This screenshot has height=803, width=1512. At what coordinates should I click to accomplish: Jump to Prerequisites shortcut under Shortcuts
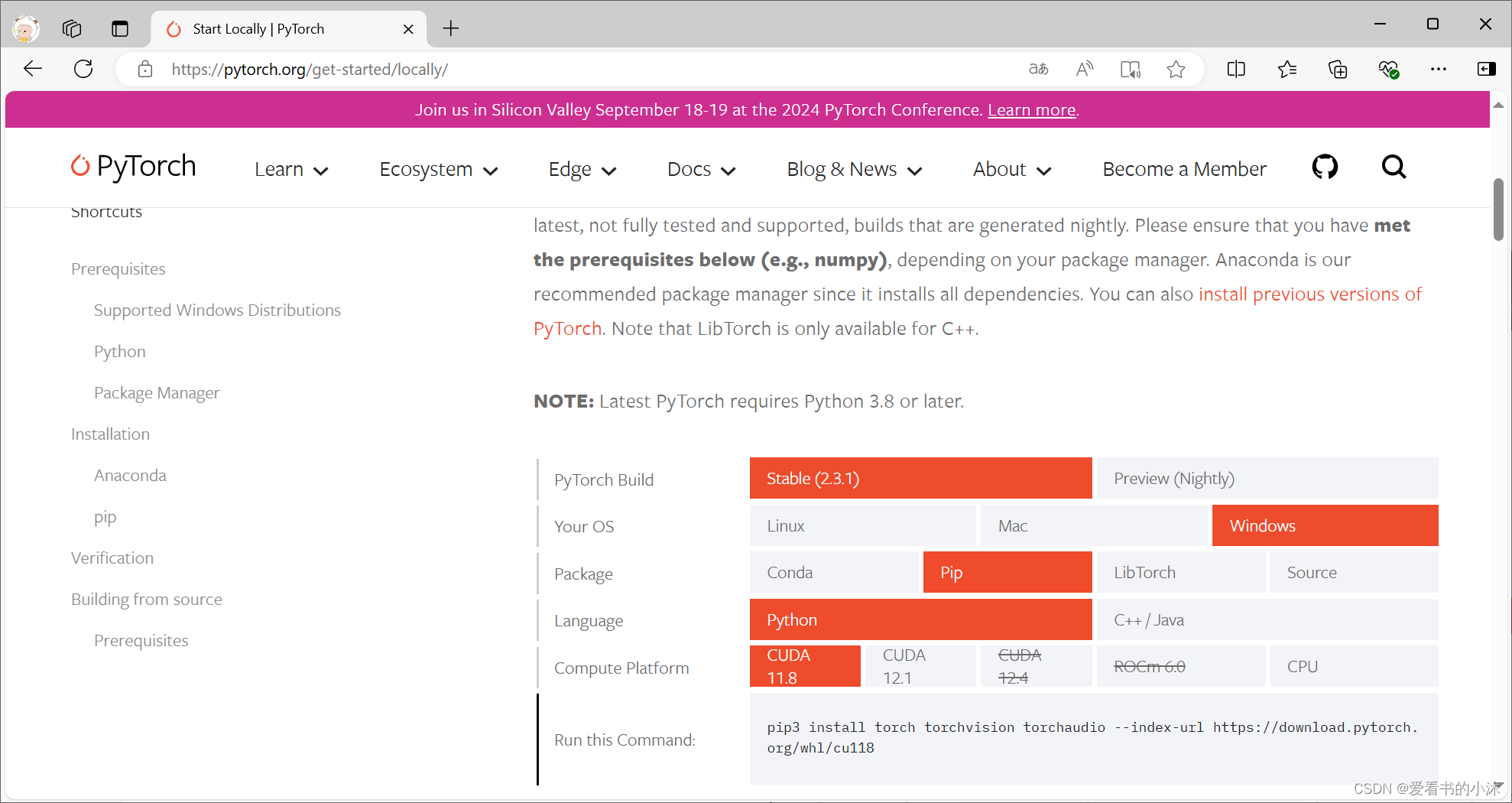click(118, 269)
